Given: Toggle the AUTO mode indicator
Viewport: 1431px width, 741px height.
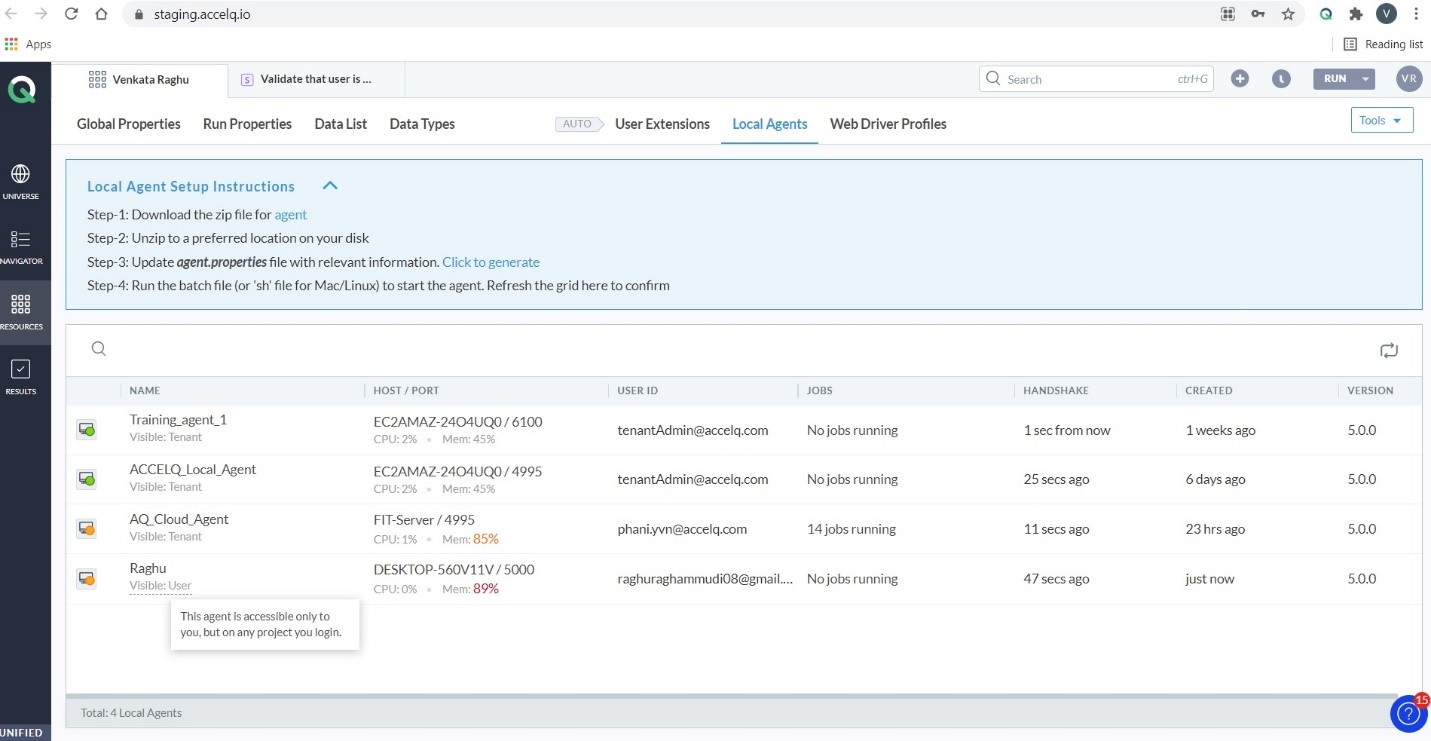Looking at the screenshot, I should [x=577, y=124].
